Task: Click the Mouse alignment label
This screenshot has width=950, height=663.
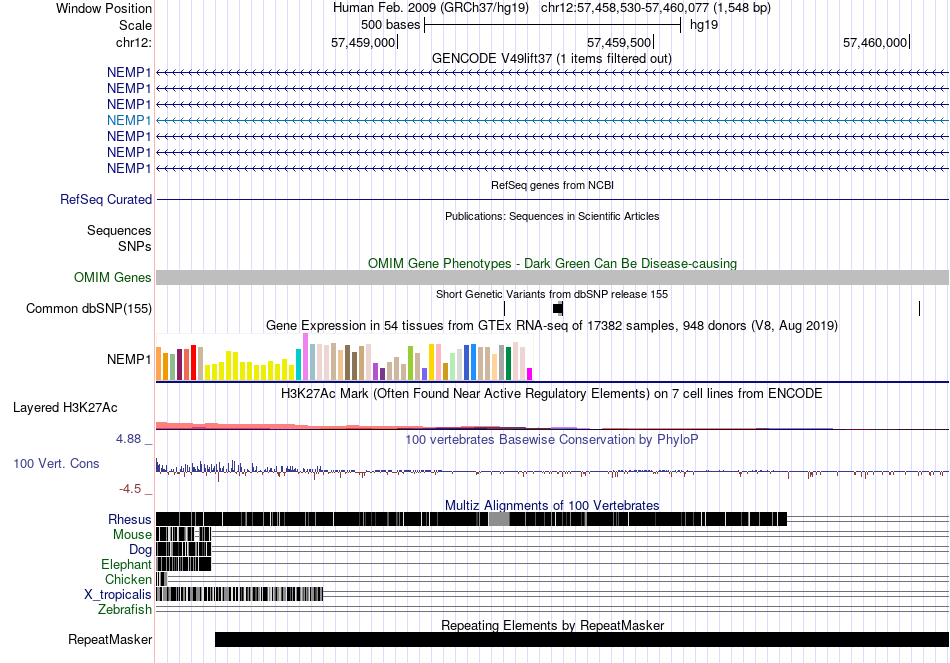Action: [132, 535]
